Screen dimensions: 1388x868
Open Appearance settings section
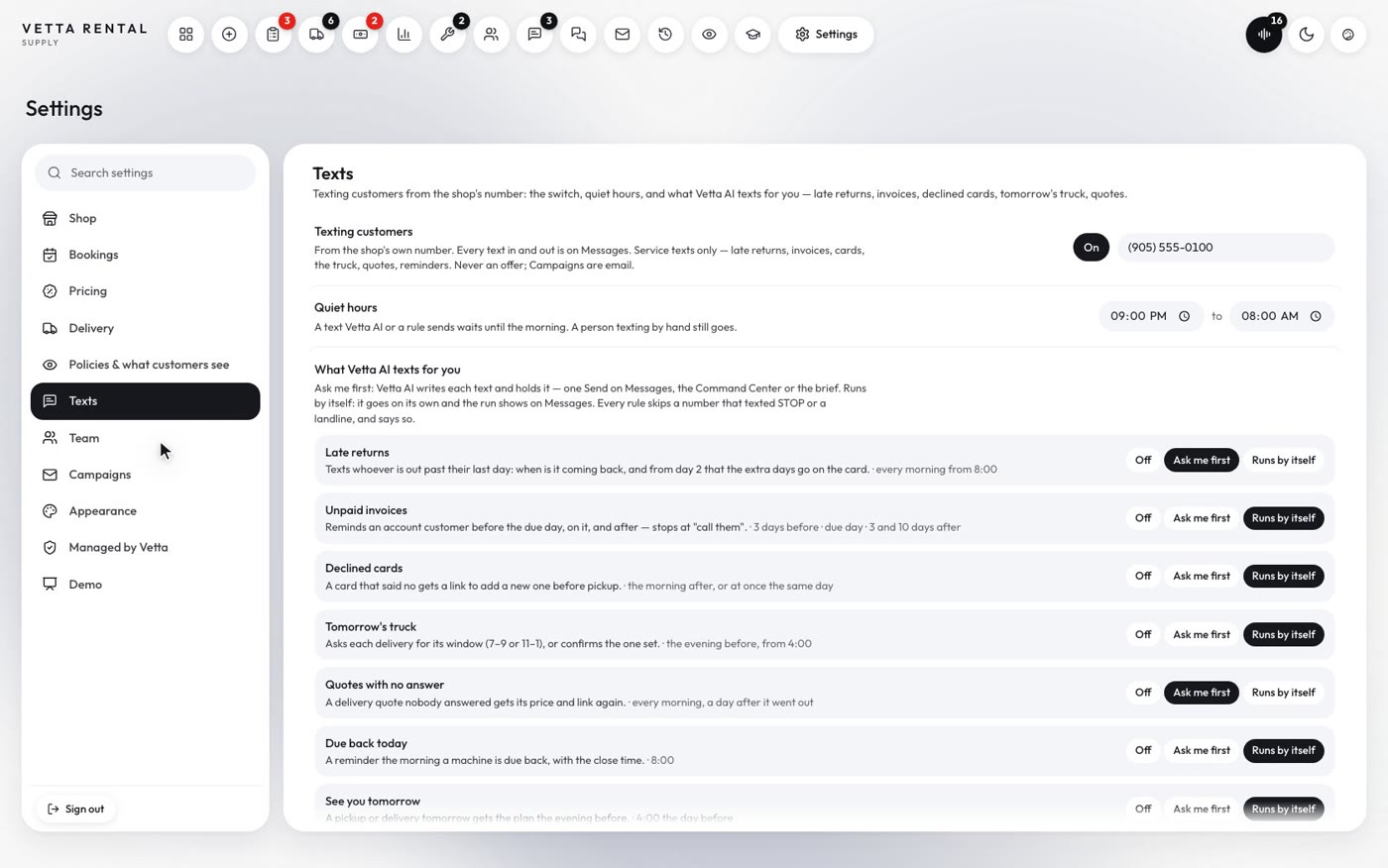(146, 511)
